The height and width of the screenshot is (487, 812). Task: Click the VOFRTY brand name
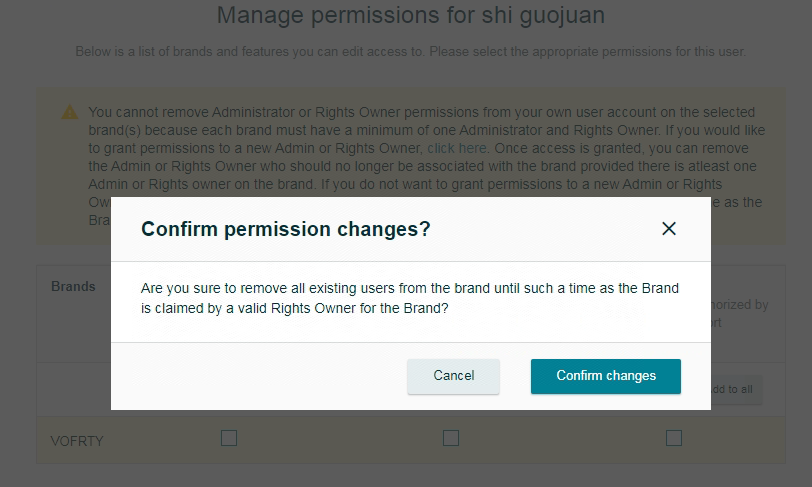pyautogui.click(x=77, y=441)
